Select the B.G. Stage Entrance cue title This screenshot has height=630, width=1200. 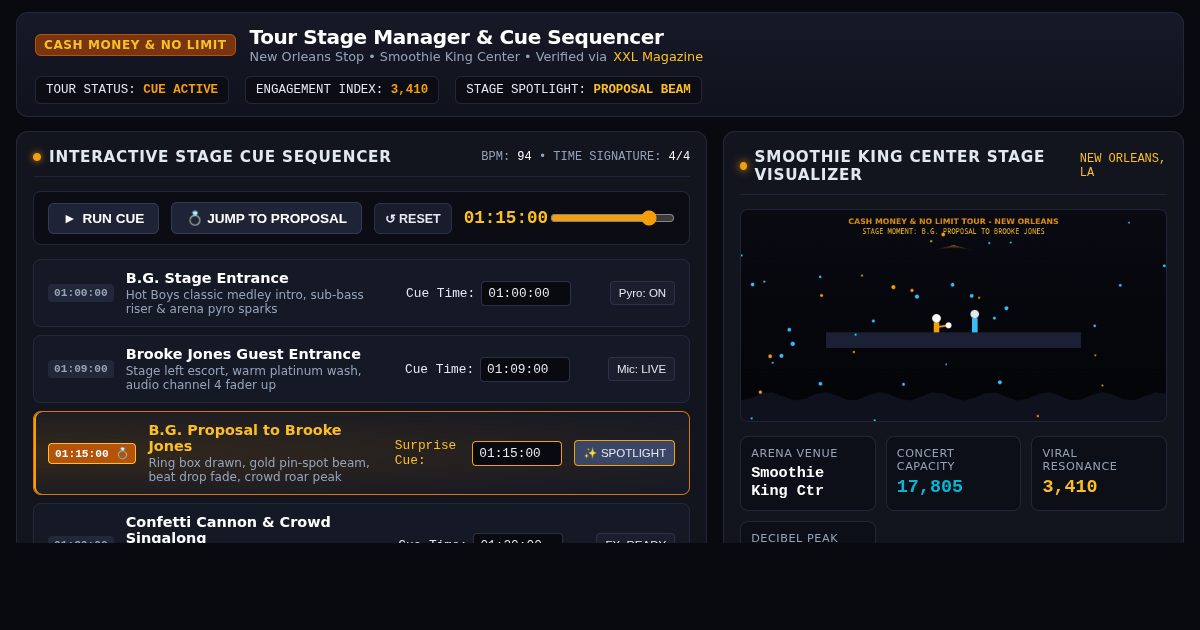[207, 278]
